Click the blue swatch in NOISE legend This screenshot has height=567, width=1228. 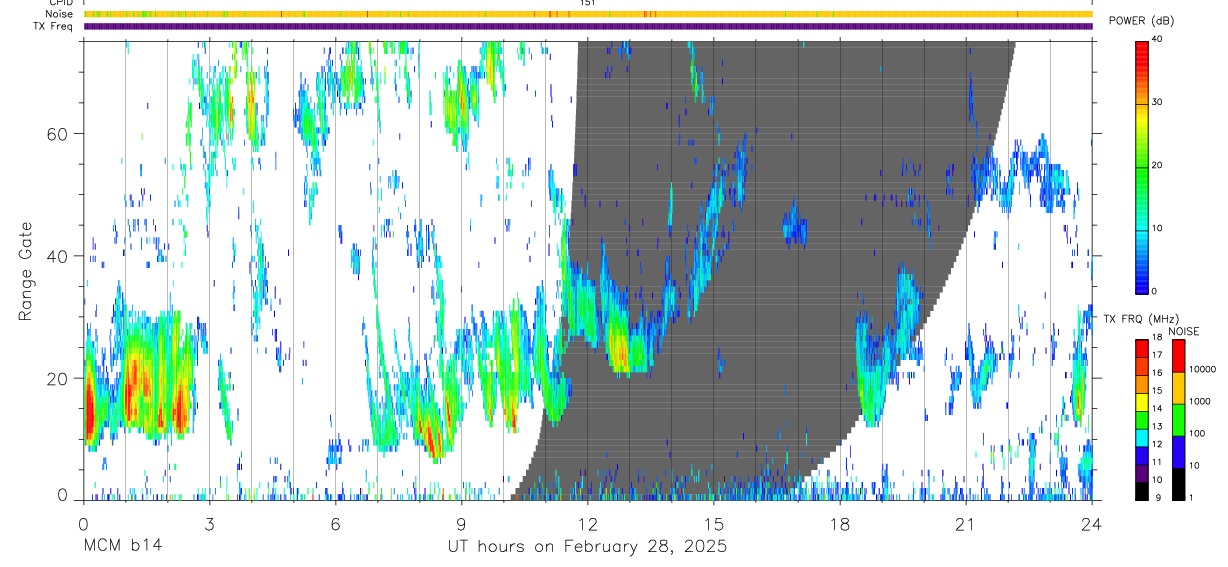pos(1177,451)
